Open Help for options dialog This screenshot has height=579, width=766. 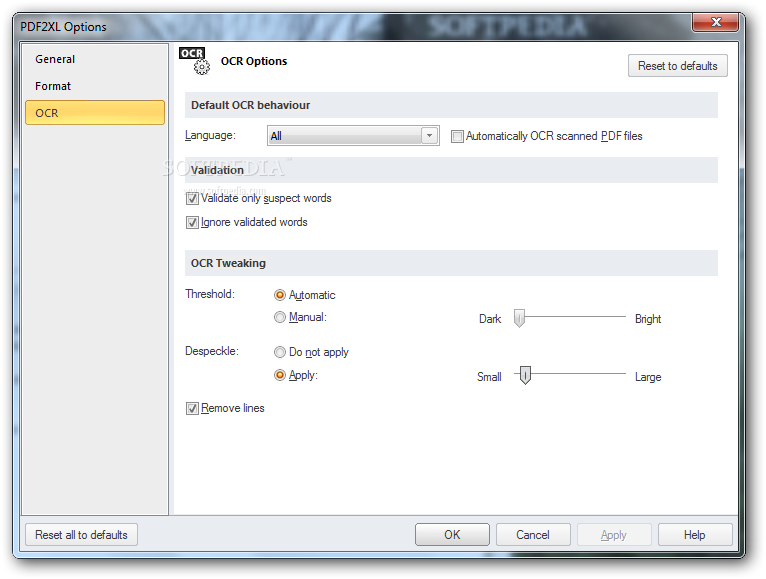pos(695,535)
